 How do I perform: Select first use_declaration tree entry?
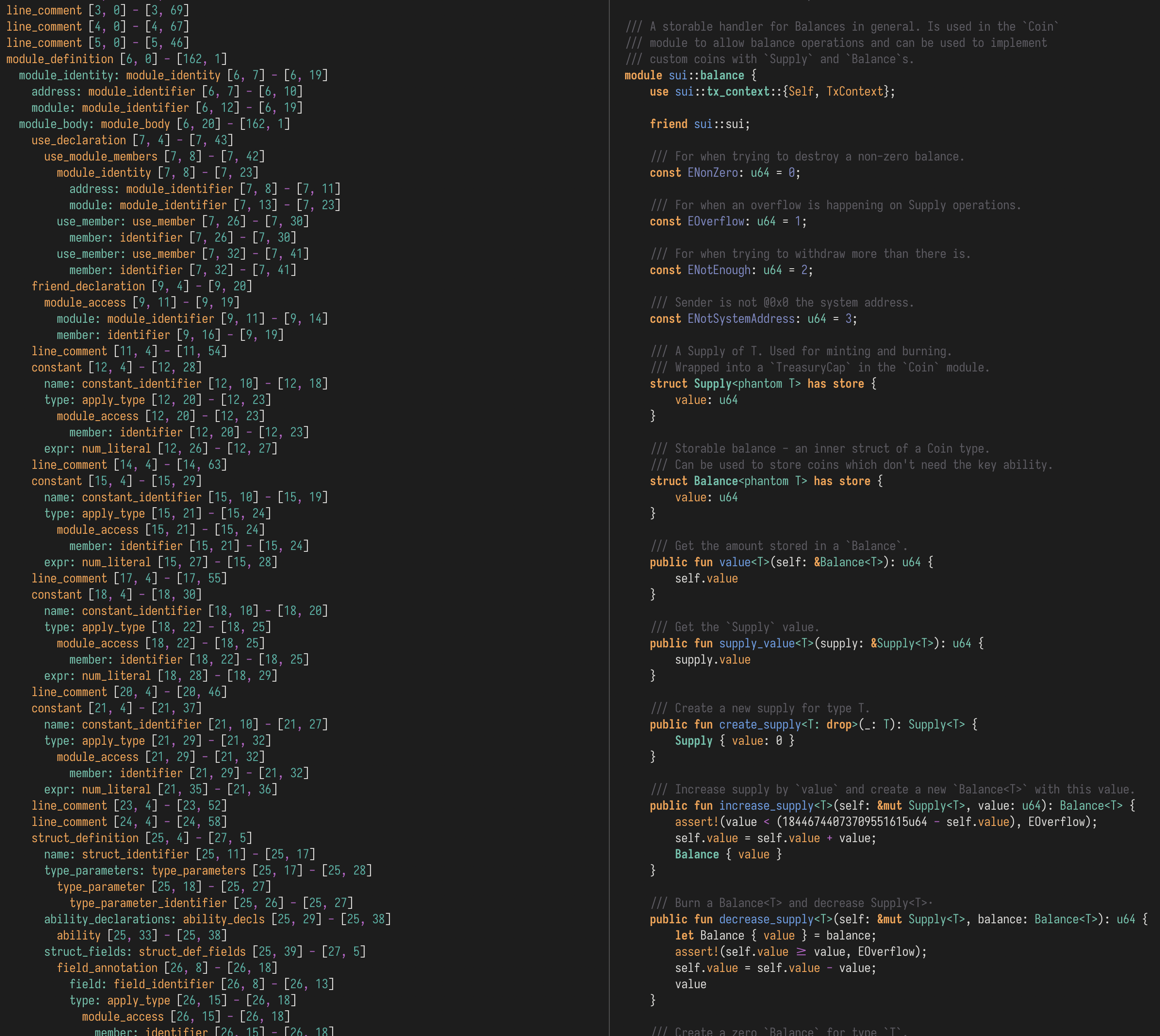[78, 140]
